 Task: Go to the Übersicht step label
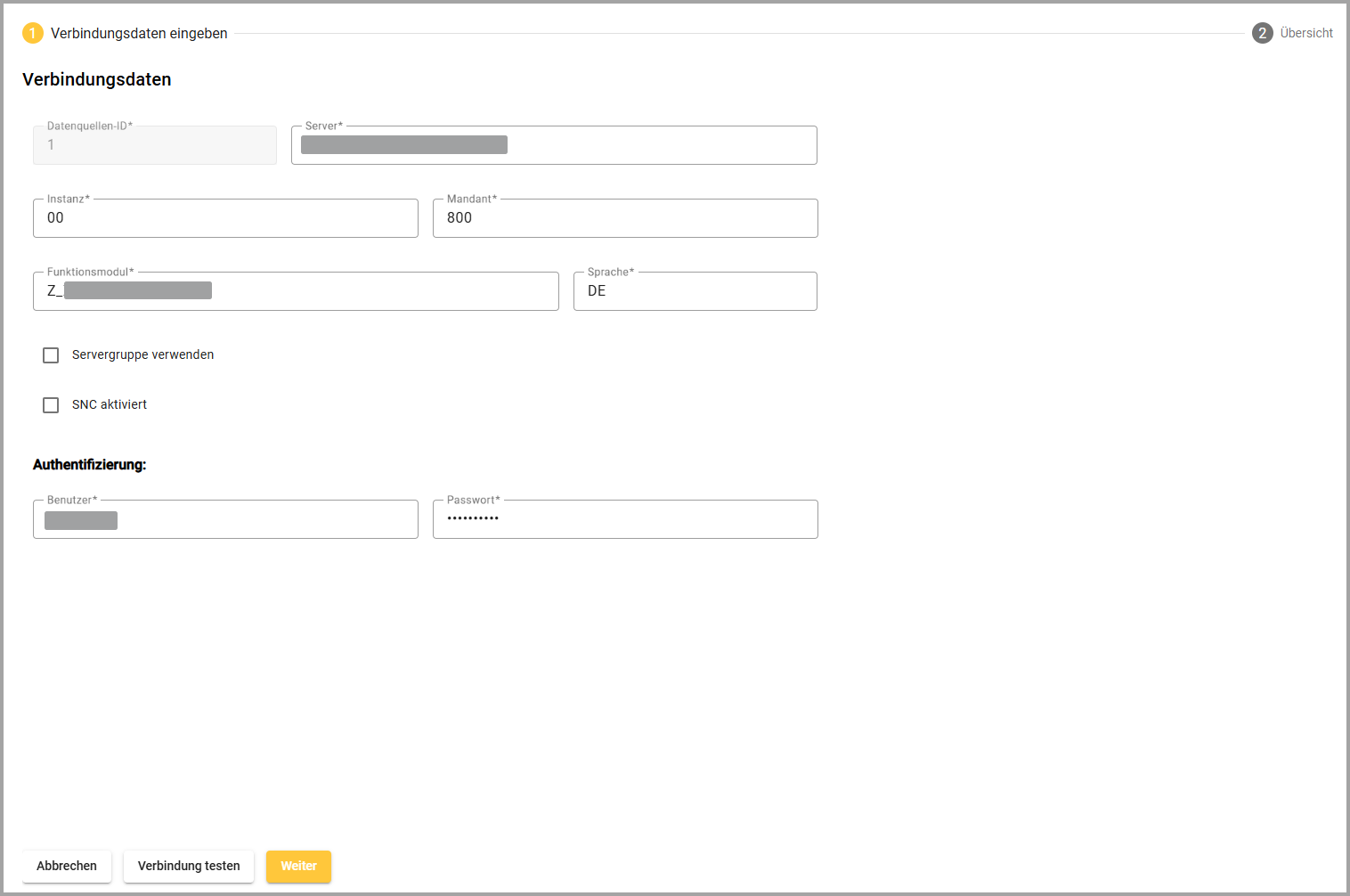pos(1306,34)
